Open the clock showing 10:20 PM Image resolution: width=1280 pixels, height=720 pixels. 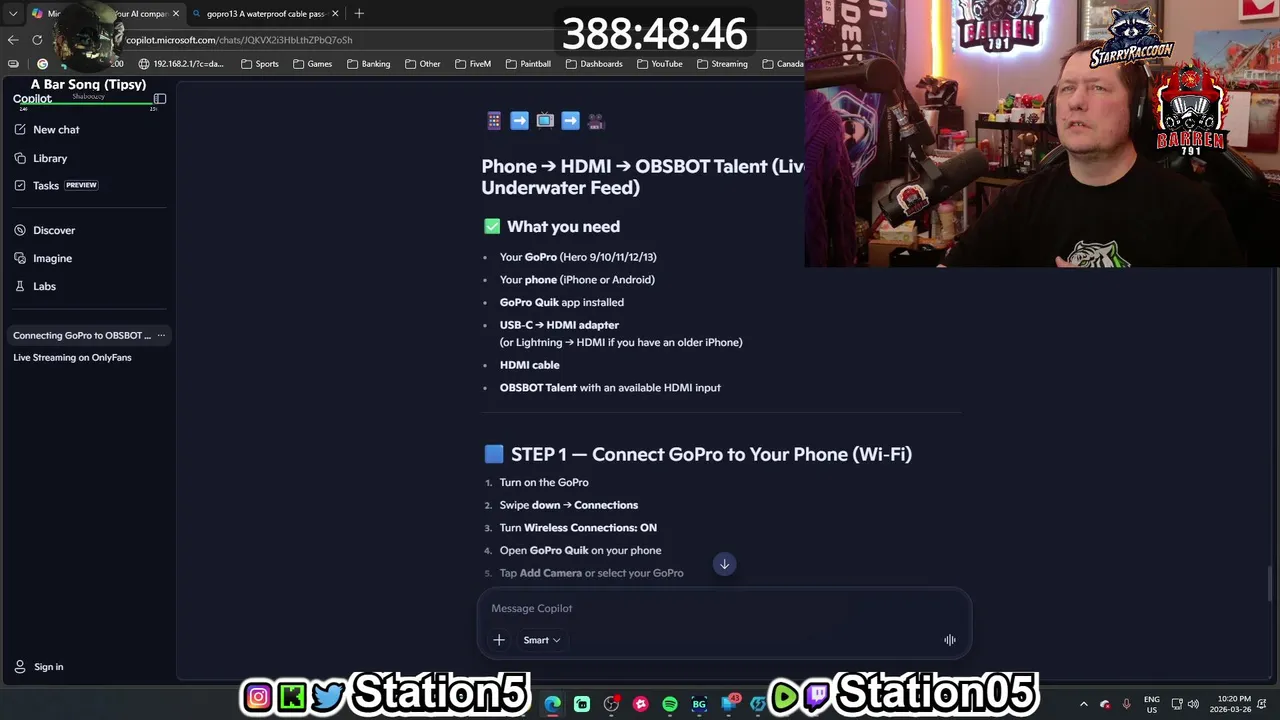click(x=1230, y=704)
